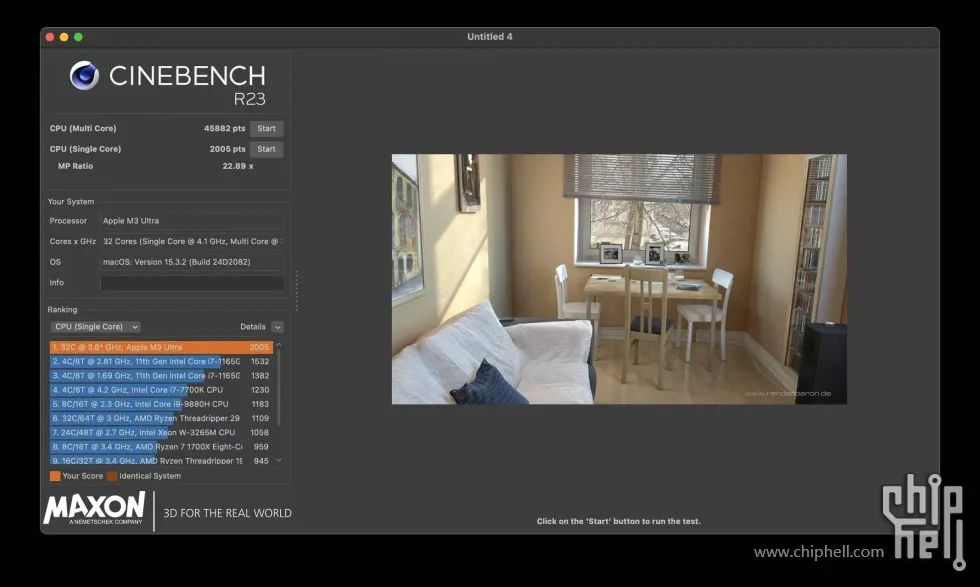Click the ranking list scroll-up arrow
980x587 pixels.
tap(279, 345)
